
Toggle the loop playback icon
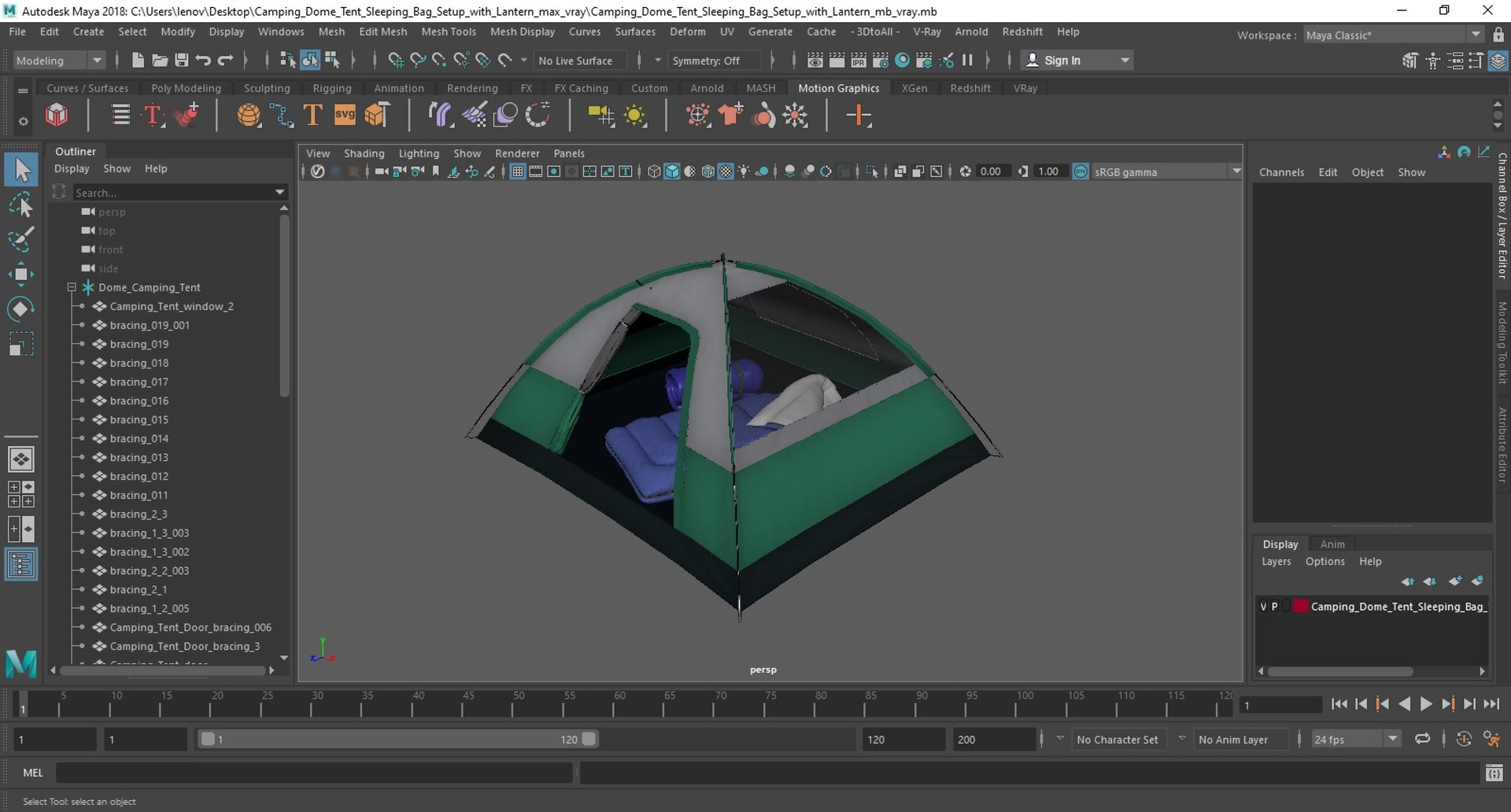[1422, 739]
